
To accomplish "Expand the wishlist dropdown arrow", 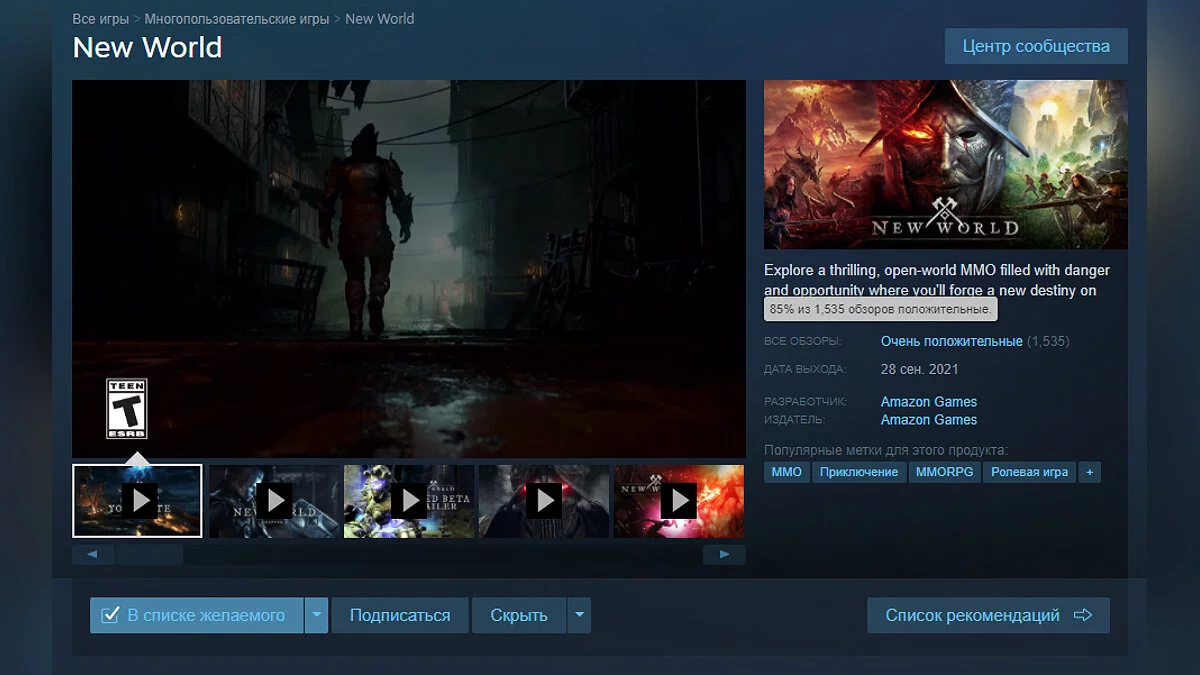I will coord(316,615).
